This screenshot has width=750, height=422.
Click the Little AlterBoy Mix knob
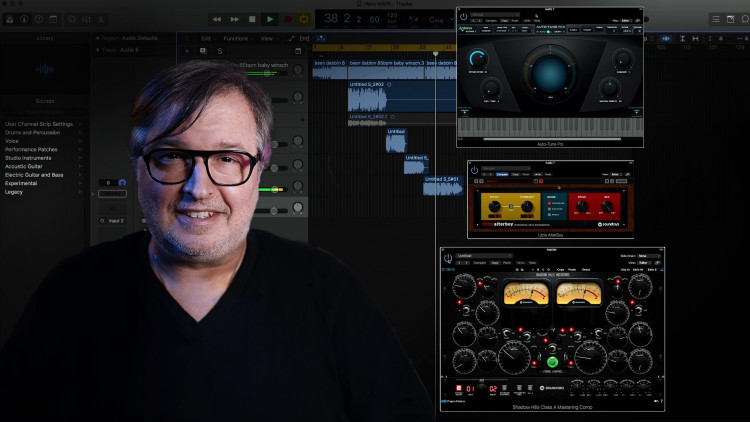tap(607, 207)
